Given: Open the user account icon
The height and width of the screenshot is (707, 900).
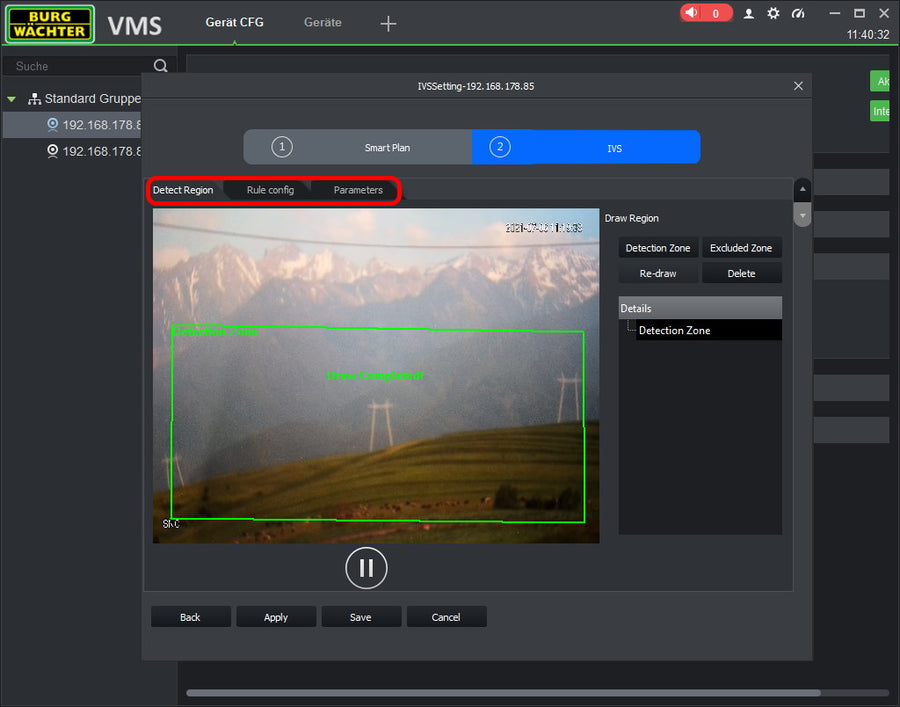Looking at the screenshot, I should (749, 13).
